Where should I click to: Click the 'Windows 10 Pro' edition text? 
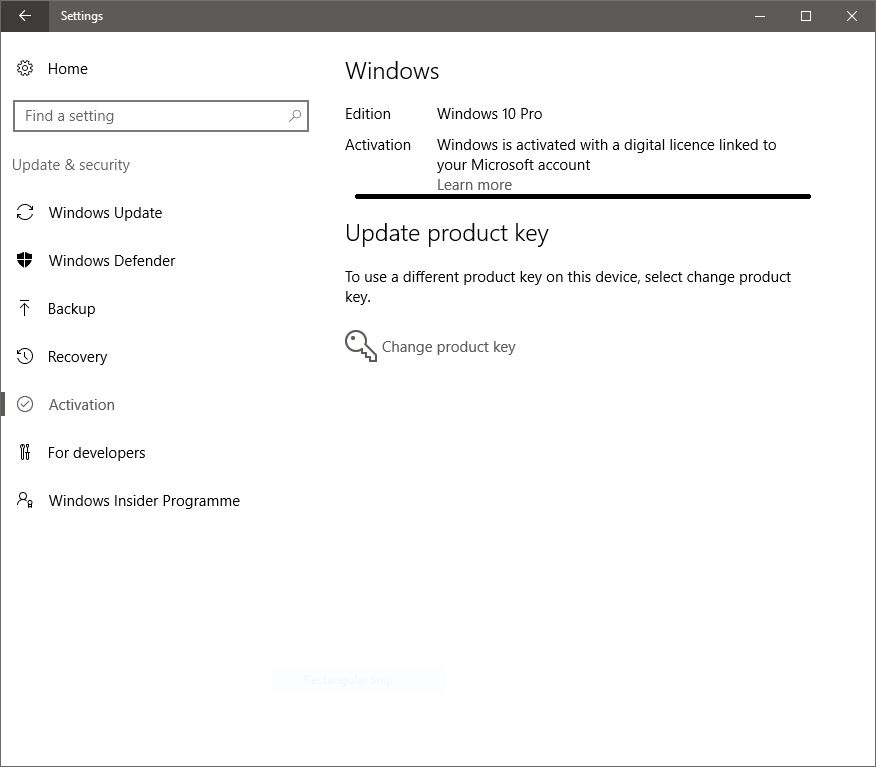click(x=489, y=114)
